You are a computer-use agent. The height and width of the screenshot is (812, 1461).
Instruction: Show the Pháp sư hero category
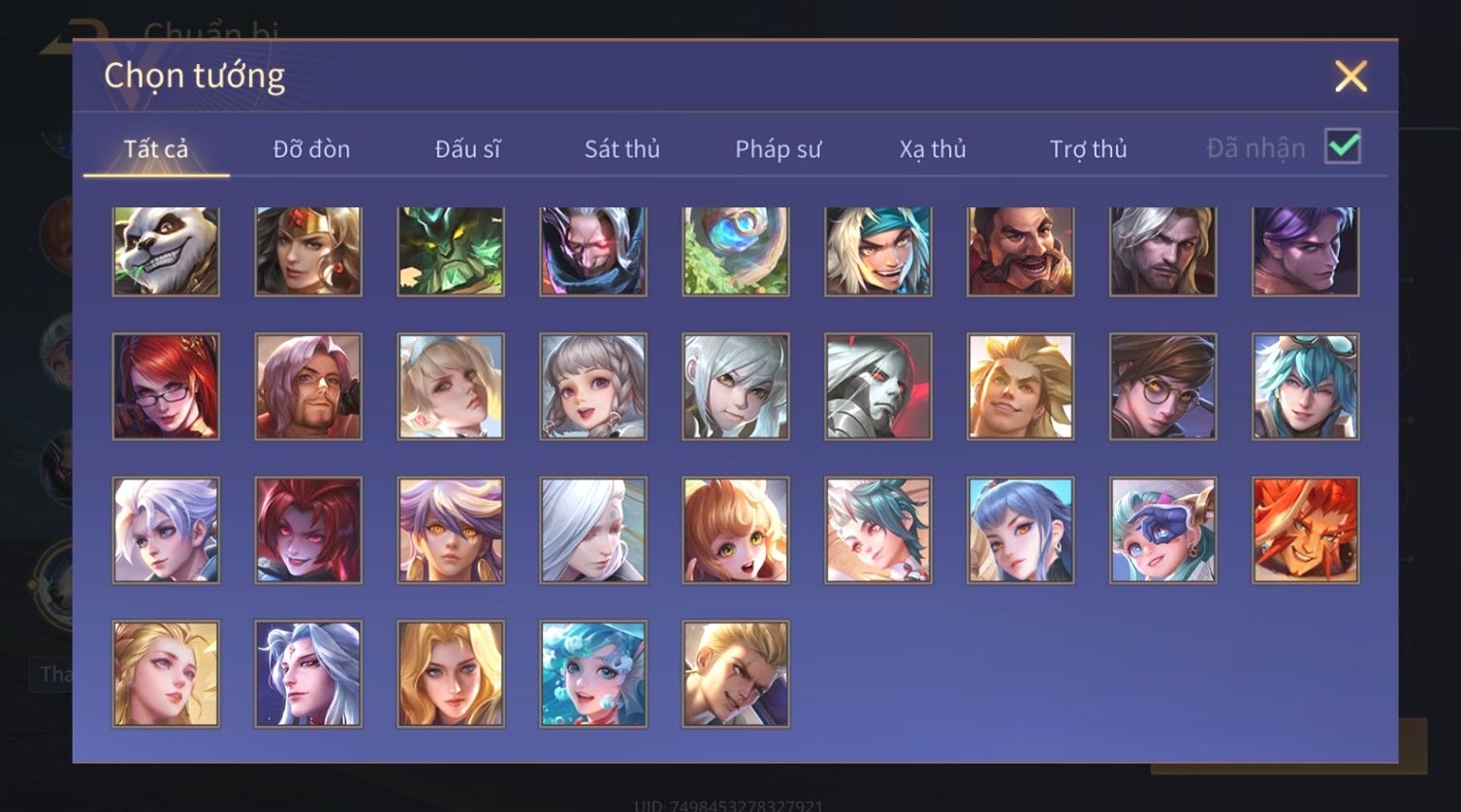tap(778, 149)
